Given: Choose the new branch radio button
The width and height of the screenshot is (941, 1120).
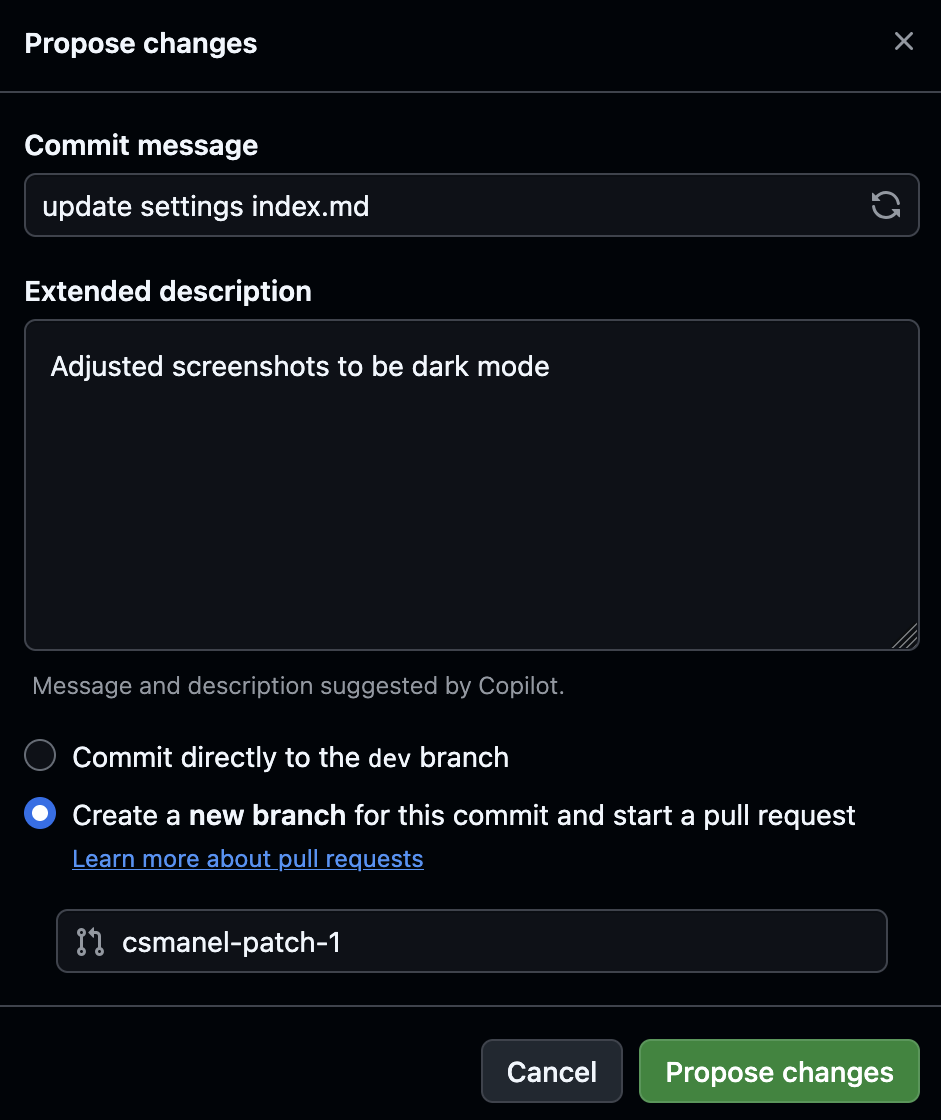Looking at the screenshot, I should click(40, 813).
